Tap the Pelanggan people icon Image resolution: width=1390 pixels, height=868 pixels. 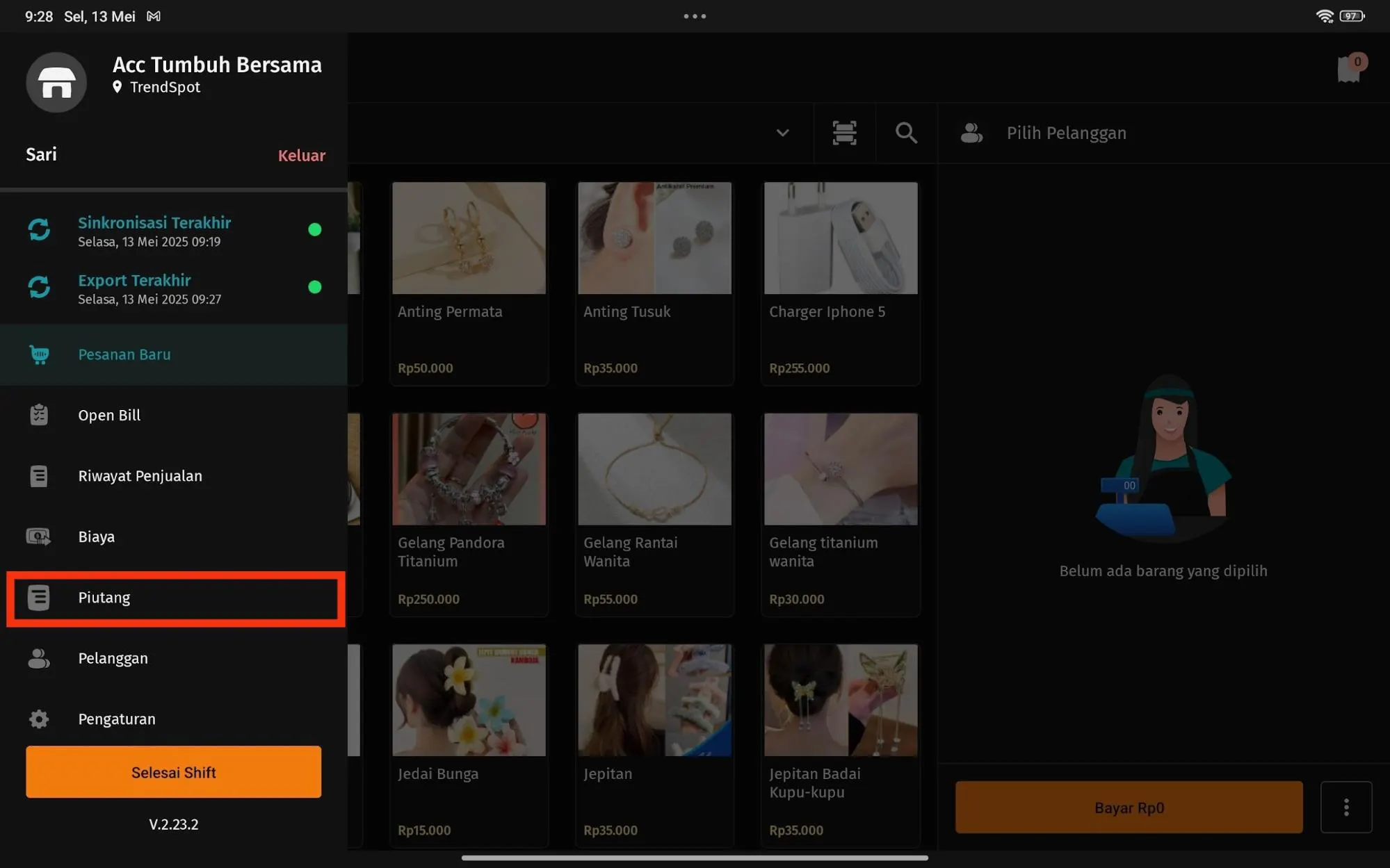[x=39, y=658]
